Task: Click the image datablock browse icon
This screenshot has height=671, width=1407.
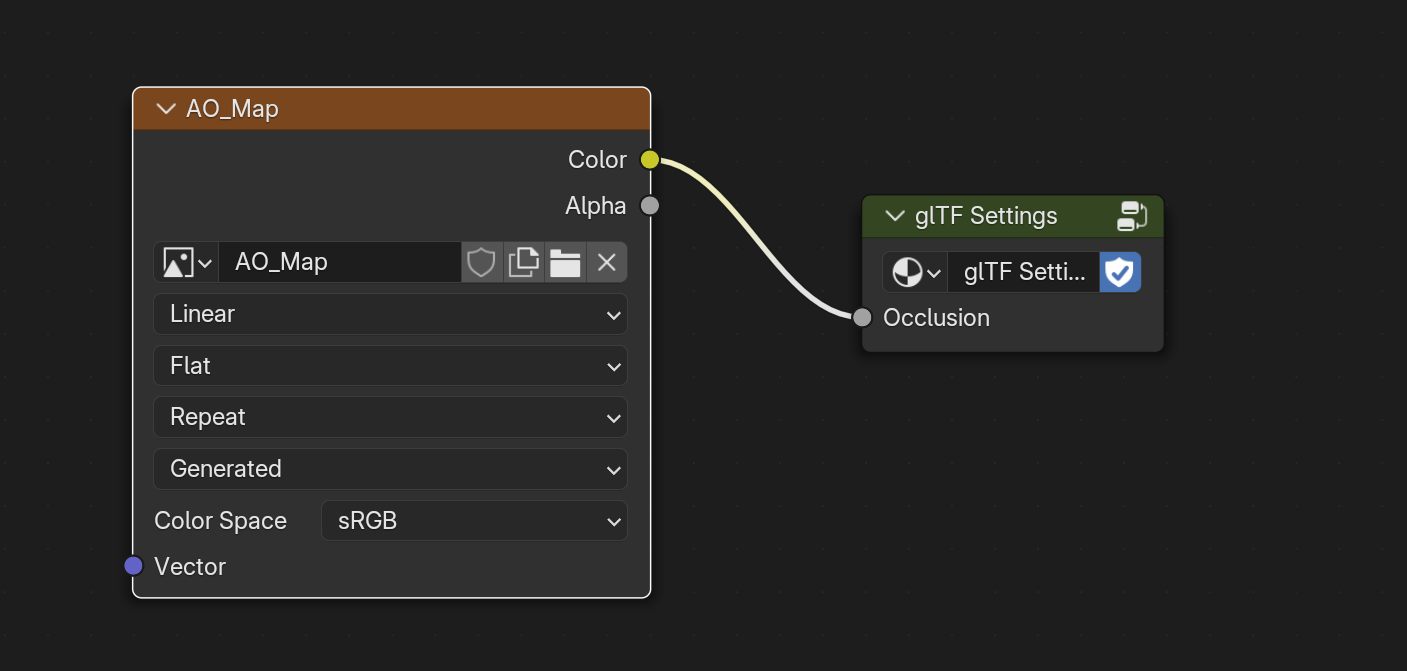Action: coord(186,262)
